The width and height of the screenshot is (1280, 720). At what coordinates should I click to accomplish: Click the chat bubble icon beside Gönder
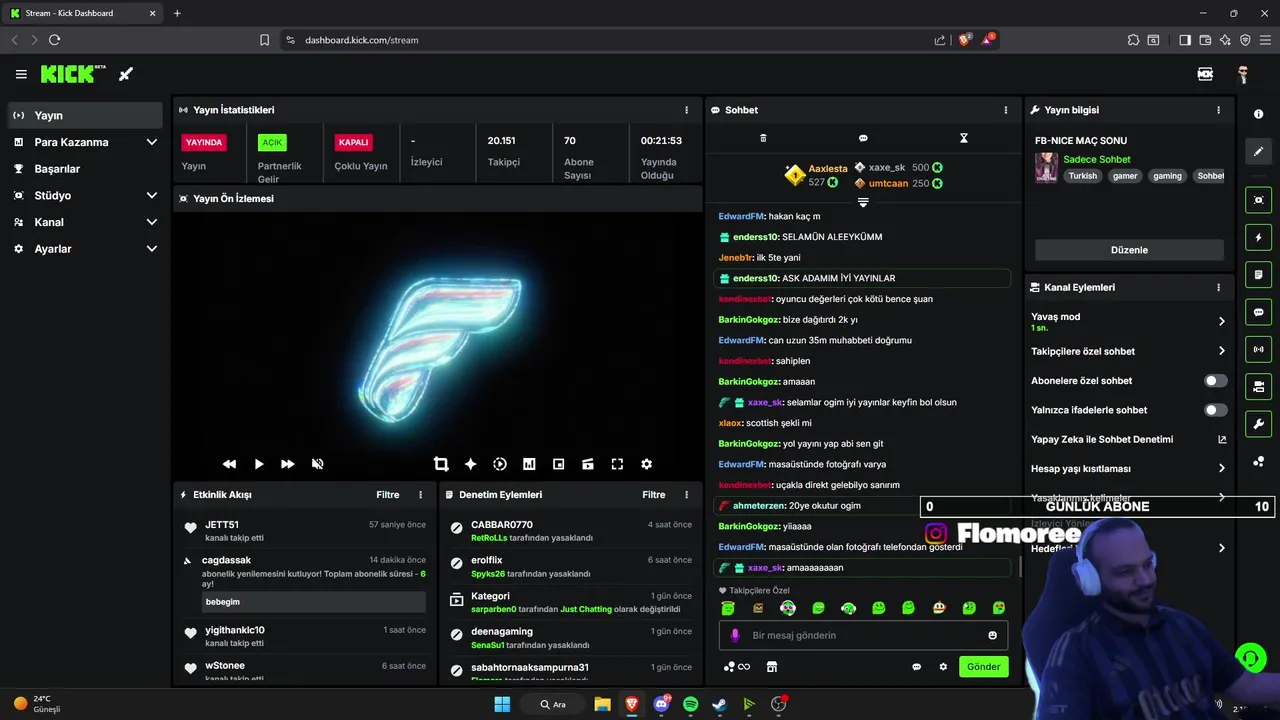click(x=916, y=667)
